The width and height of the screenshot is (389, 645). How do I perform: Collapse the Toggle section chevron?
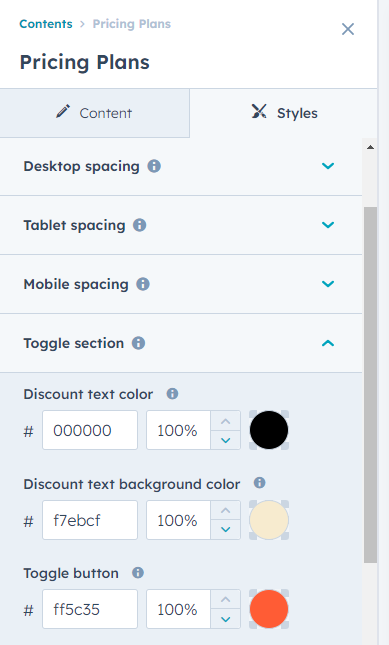(328, 343)
